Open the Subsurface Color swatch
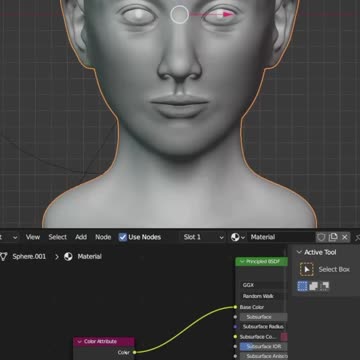Viewport: 360px width, 360px height. [x=284, y=337]
